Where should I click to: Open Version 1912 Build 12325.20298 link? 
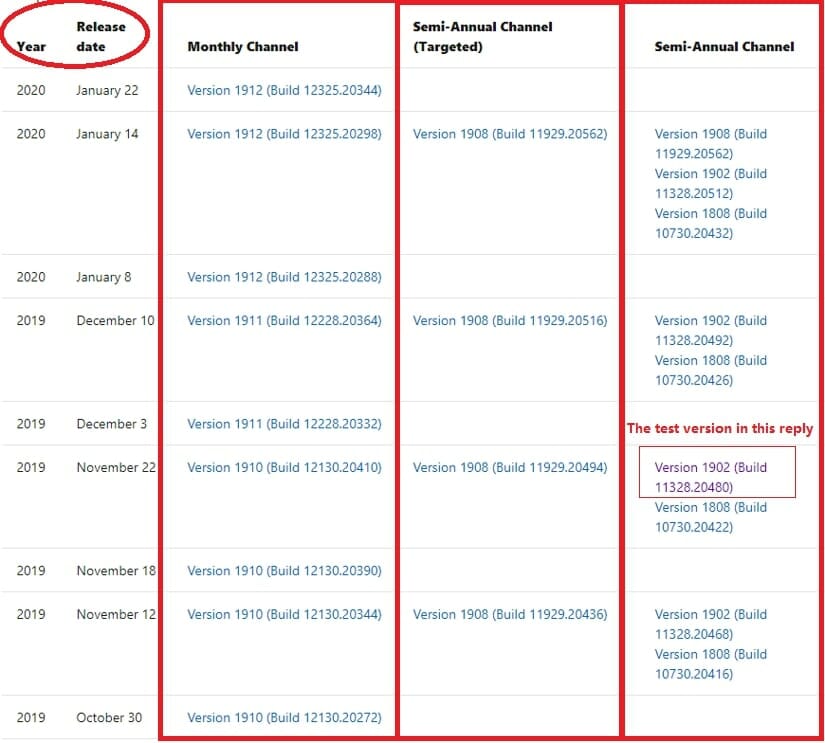(x=284, y=134)
